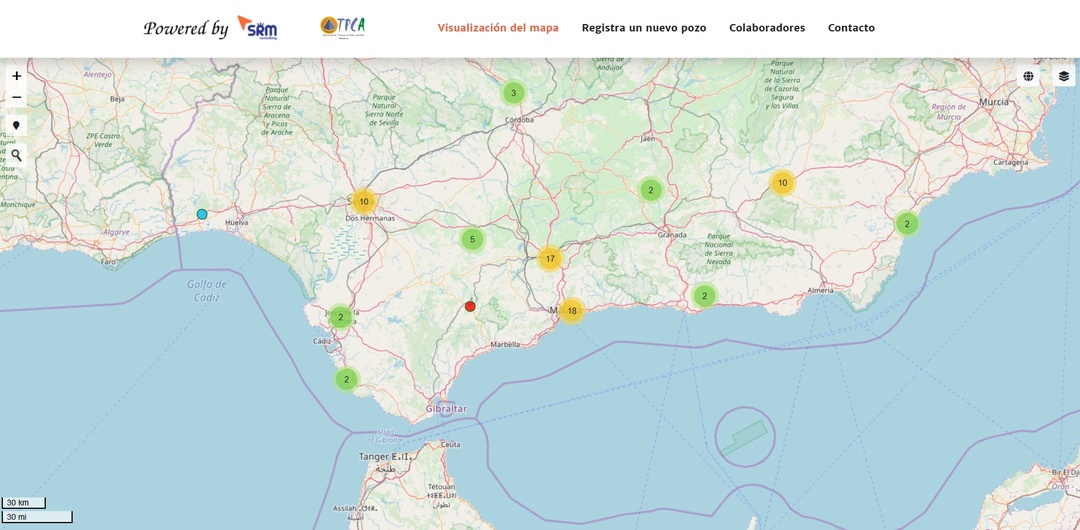Image resolution: width=1080 pixels, height=530 pixels.
Task: Open the map layers stack control
Action: (x=1063, y=76)
